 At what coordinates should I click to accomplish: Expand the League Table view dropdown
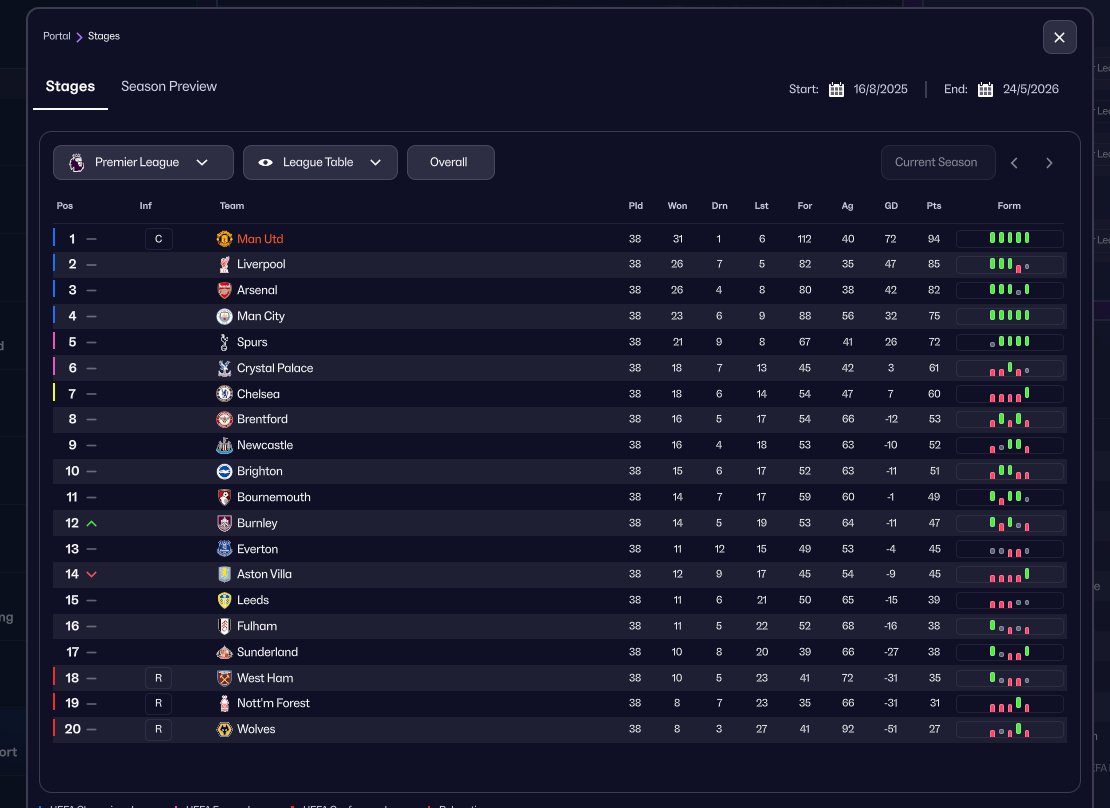click(x=320, y=162)
